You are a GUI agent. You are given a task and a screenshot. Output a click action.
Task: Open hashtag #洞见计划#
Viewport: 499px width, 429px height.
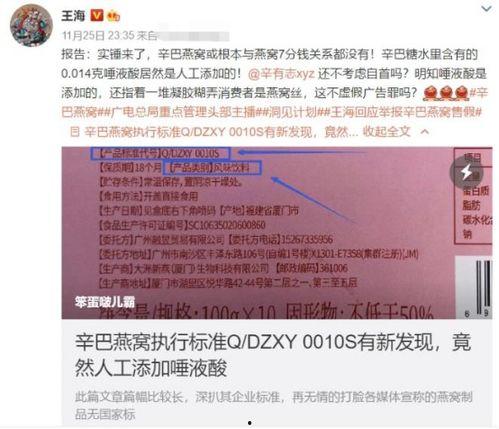coord(292,113)
